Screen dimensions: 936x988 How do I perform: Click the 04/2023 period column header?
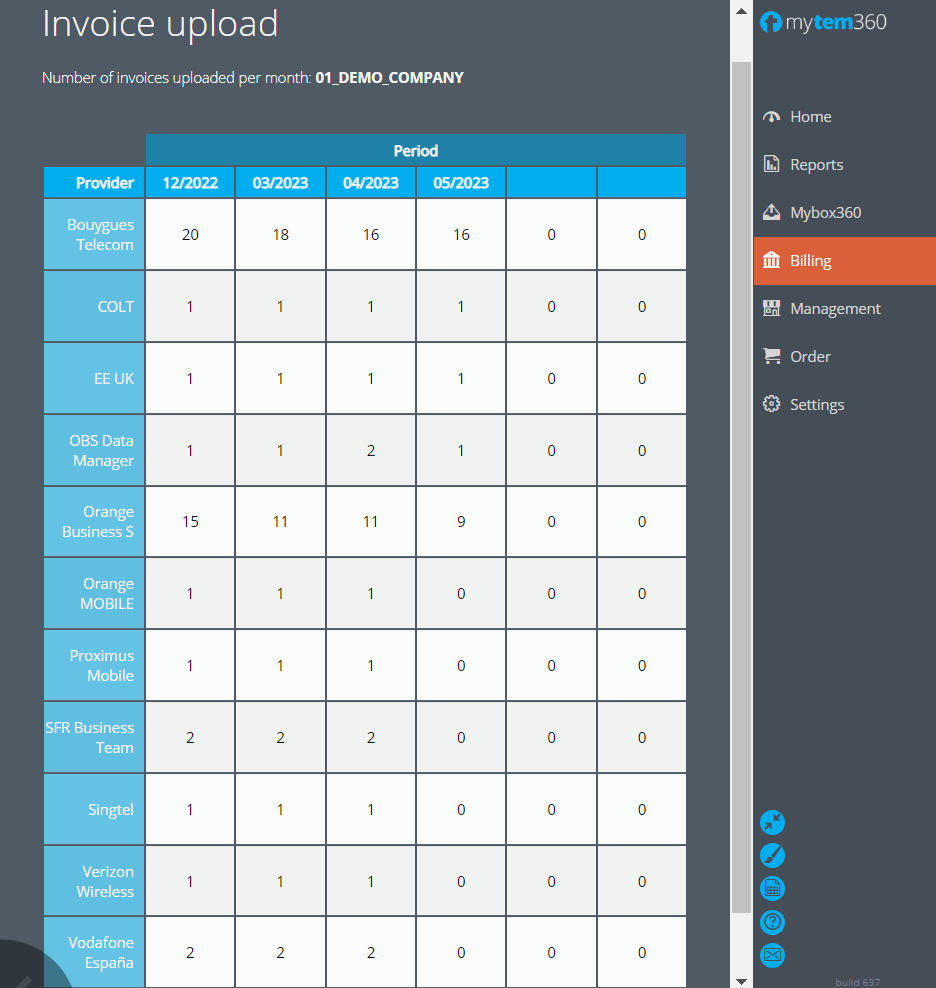(x=371, y=183)
